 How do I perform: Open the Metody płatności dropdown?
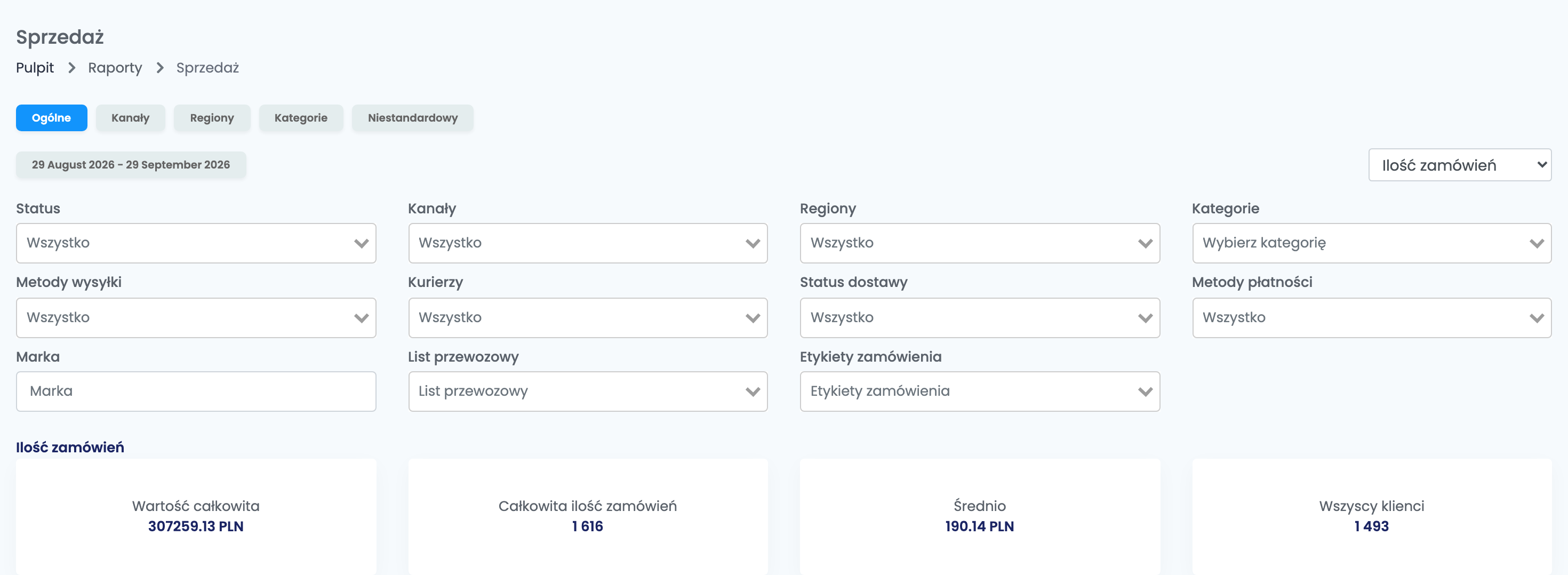1372,317
